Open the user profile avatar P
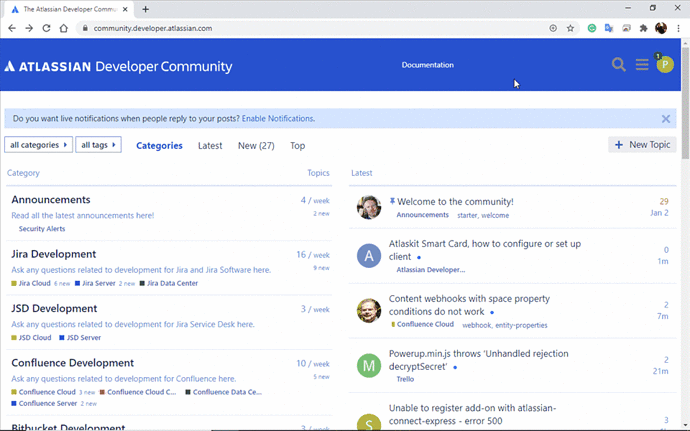This screenshot has width=690, height=431. click(x=665, y=65)
